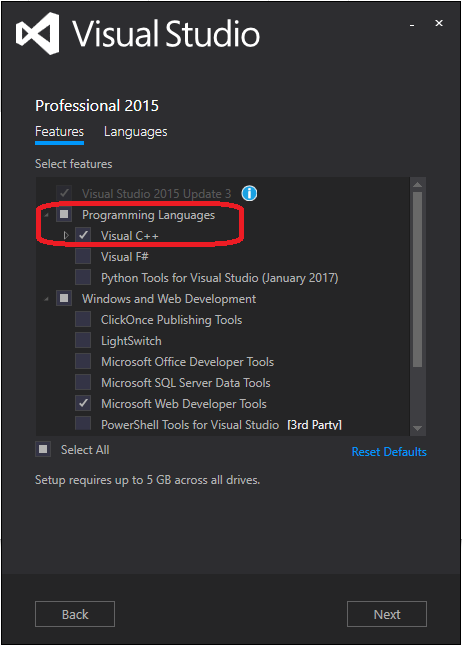Click the Next button
This screenshot has height=647, width=462.
point(387,614)
